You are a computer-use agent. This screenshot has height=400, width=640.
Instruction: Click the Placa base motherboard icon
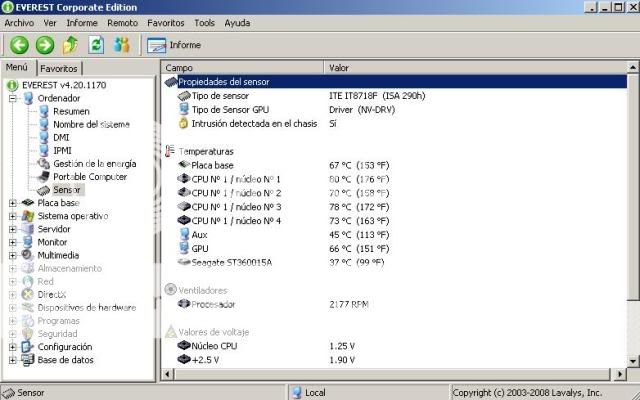tap(28, 202)
